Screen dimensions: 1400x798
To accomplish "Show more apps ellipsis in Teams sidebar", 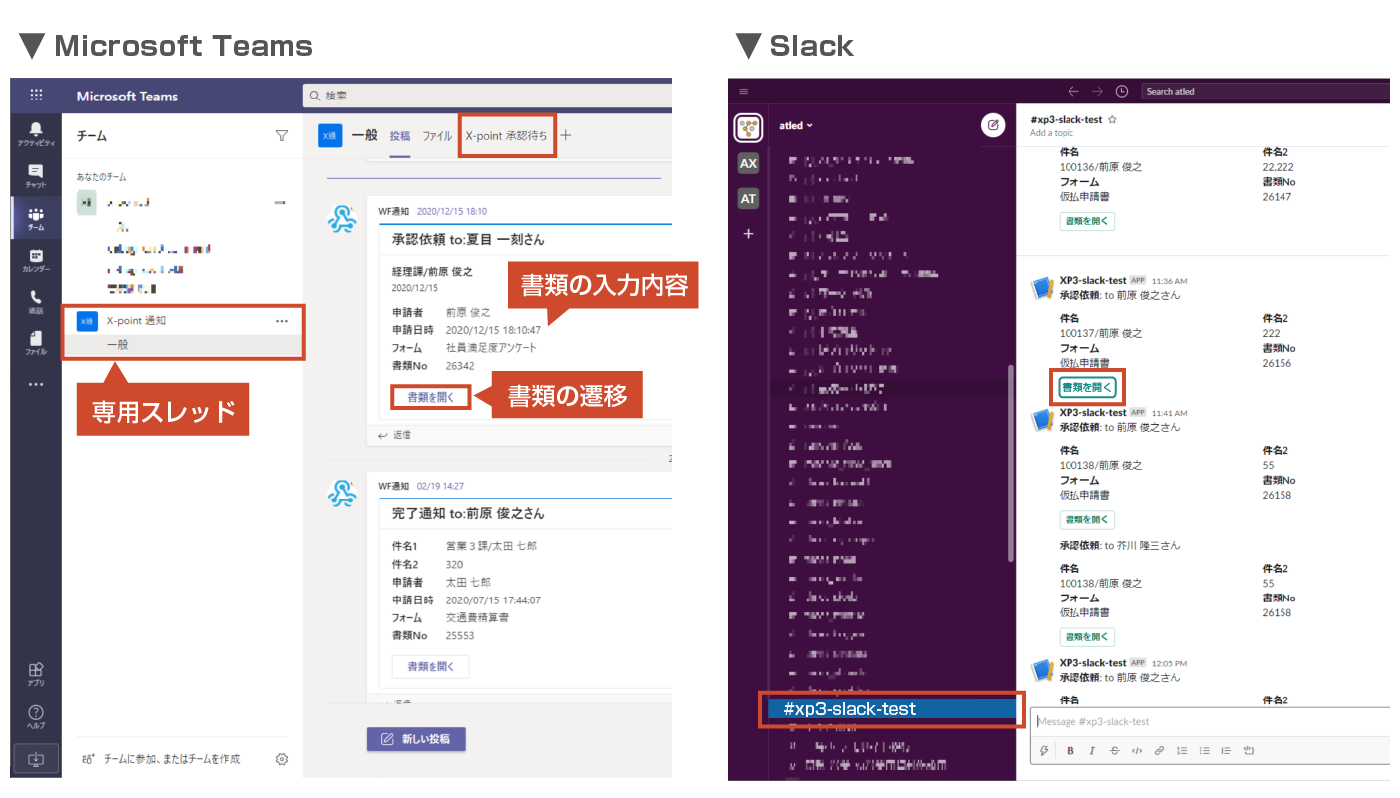I will [36, 384].
